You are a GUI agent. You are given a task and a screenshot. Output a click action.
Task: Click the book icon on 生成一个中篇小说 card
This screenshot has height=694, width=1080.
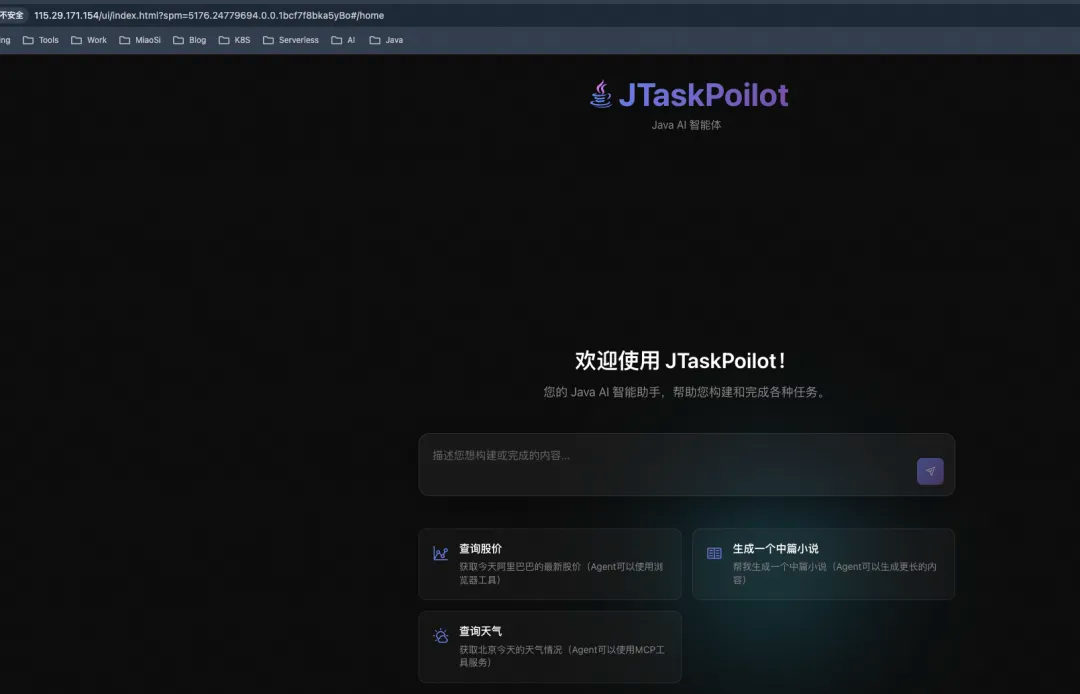[713, 552]
